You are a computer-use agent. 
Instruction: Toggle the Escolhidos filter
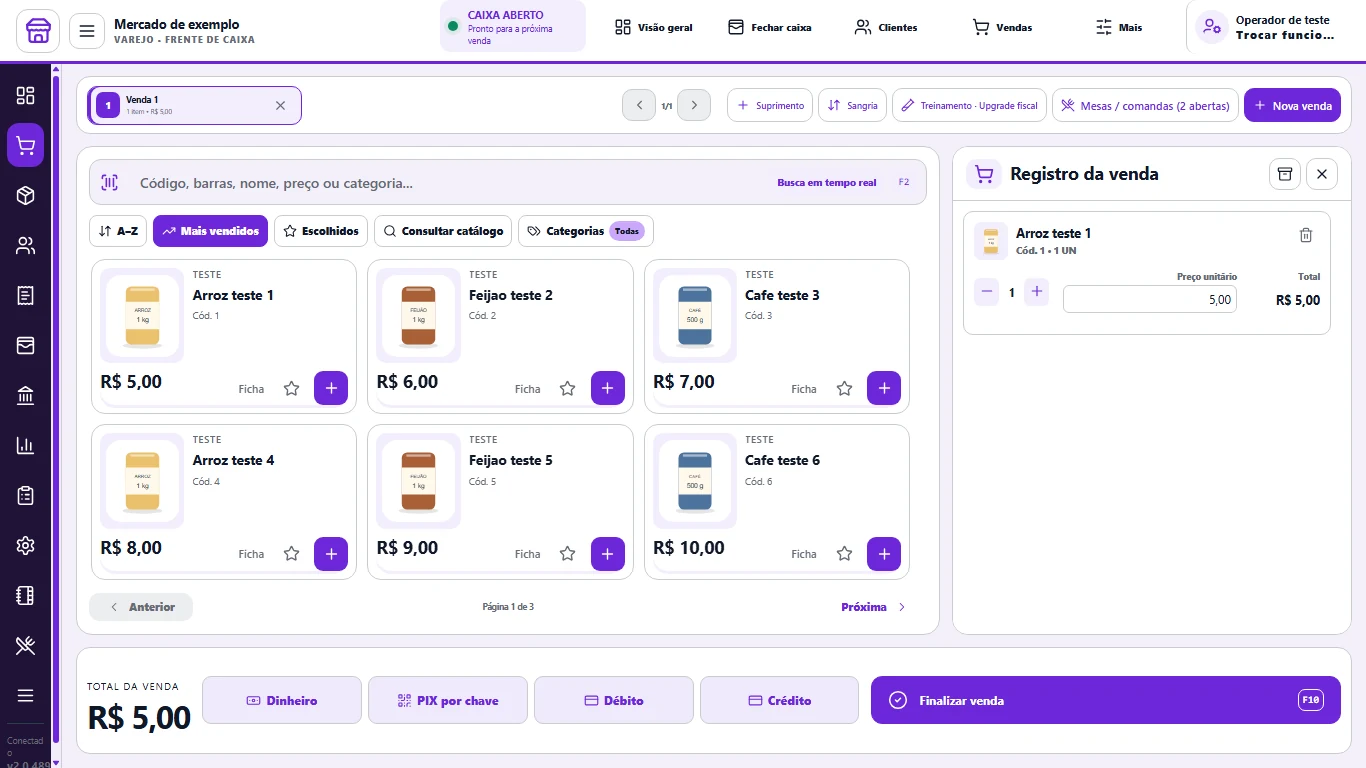(321, 231)
